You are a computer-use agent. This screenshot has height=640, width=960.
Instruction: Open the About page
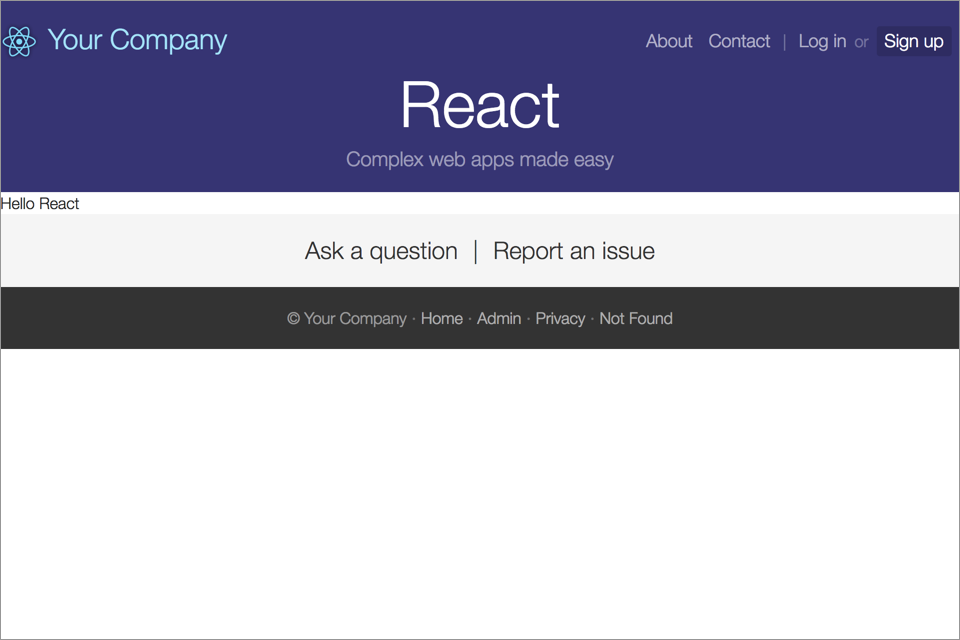pyautogui.click(x=668, y=41)
